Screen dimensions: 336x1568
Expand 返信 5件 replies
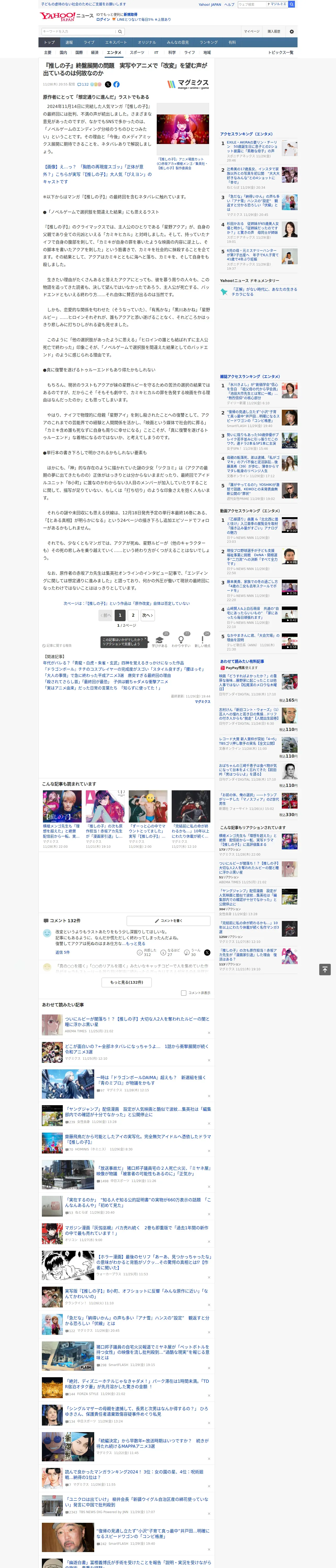62,952
